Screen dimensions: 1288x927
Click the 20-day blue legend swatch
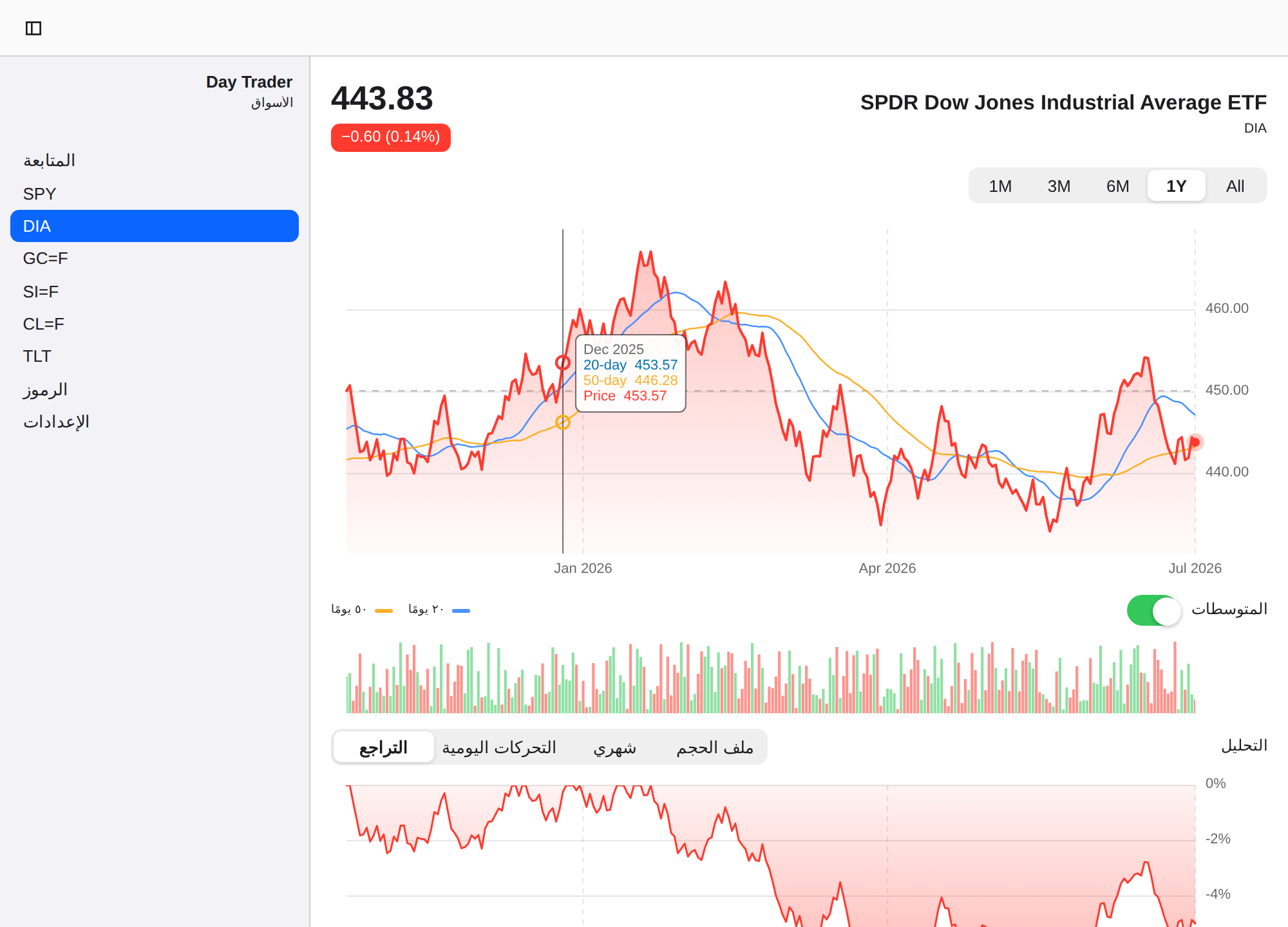461,611
